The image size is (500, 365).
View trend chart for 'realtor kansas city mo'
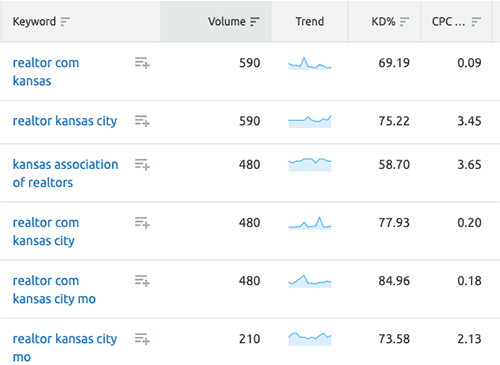click(310, 339)
